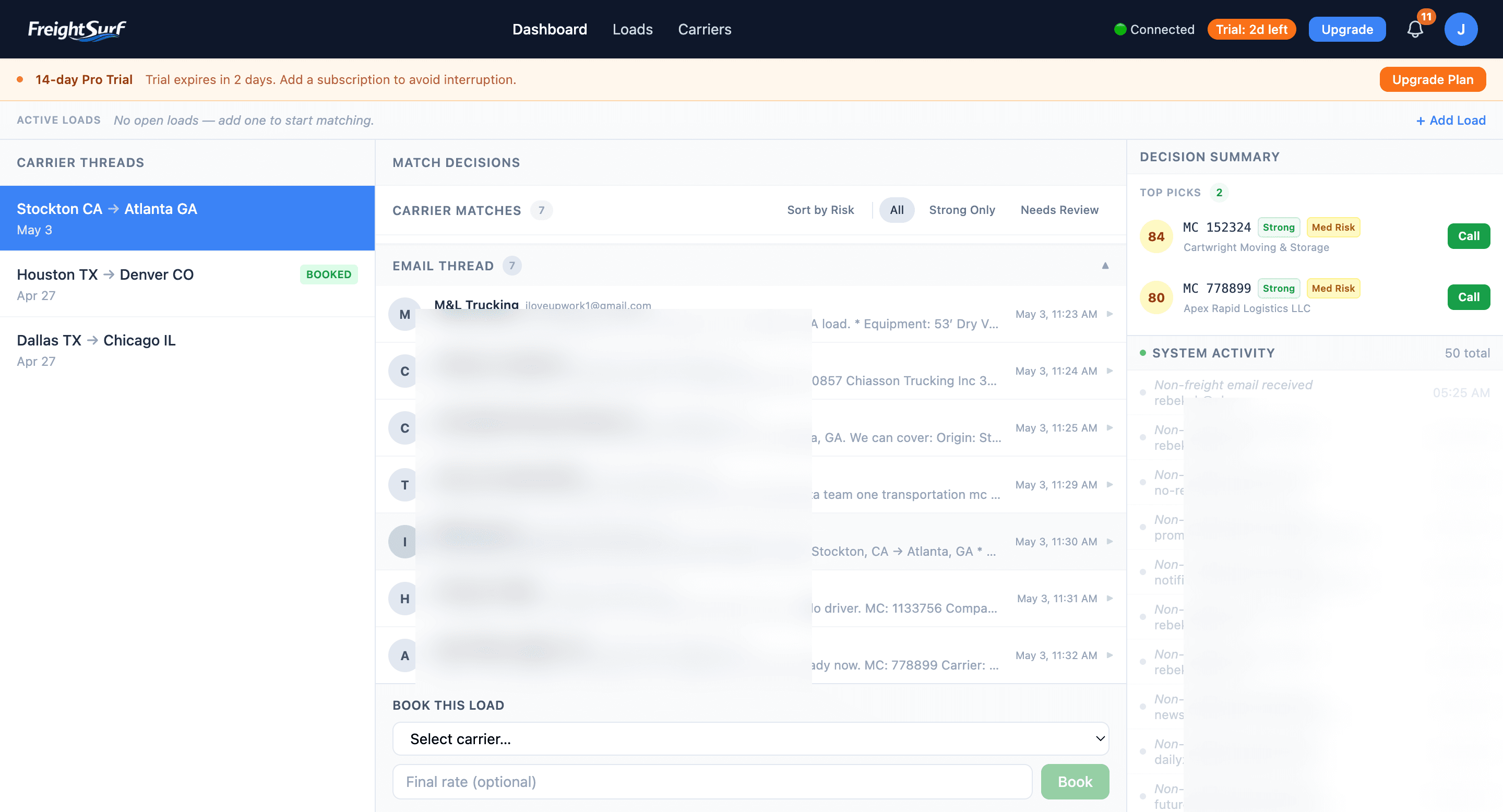Click the MC 778899 number

(1216, 288)
